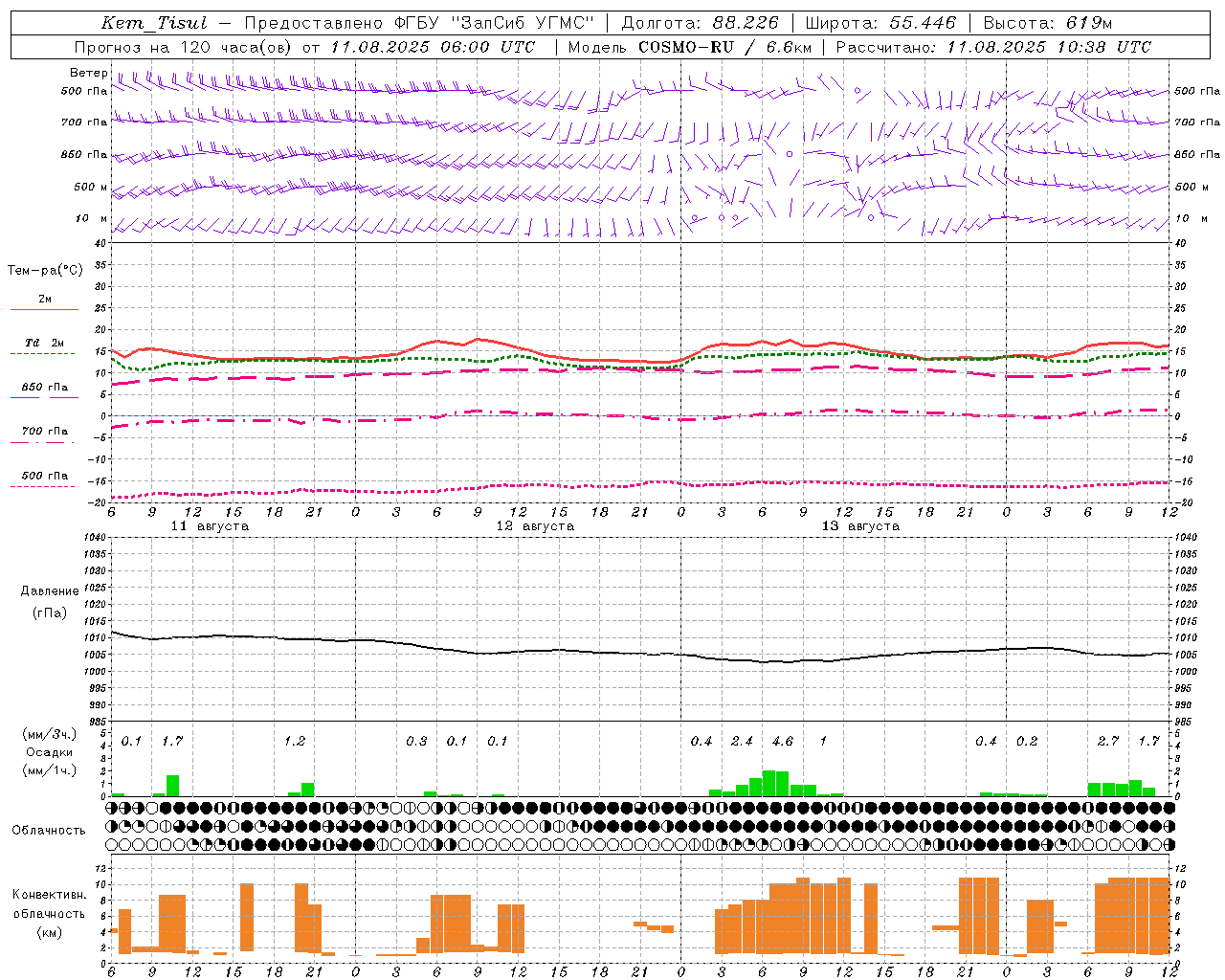The height and width of the screenshot is (980, 1225).
Task: Click the 'Давление' pressure panel label
Action: (50, 591)
